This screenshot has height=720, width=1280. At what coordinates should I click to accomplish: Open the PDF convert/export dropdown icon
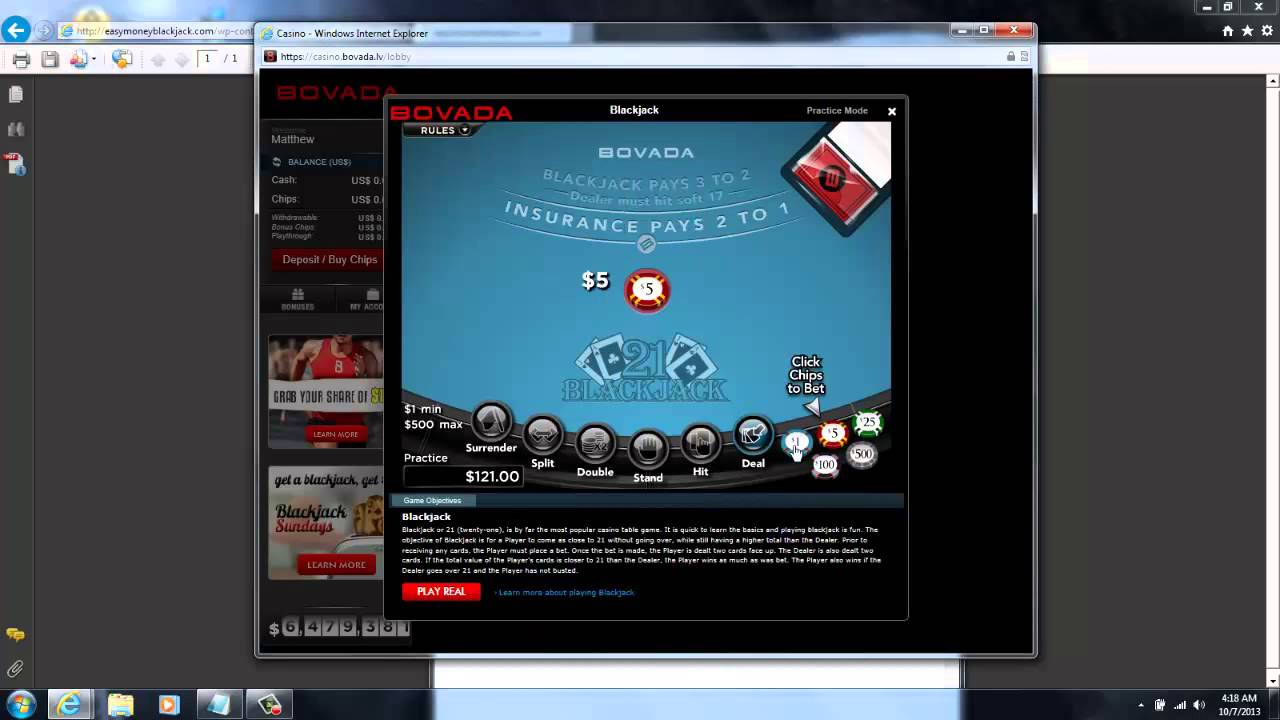[82, 60]
